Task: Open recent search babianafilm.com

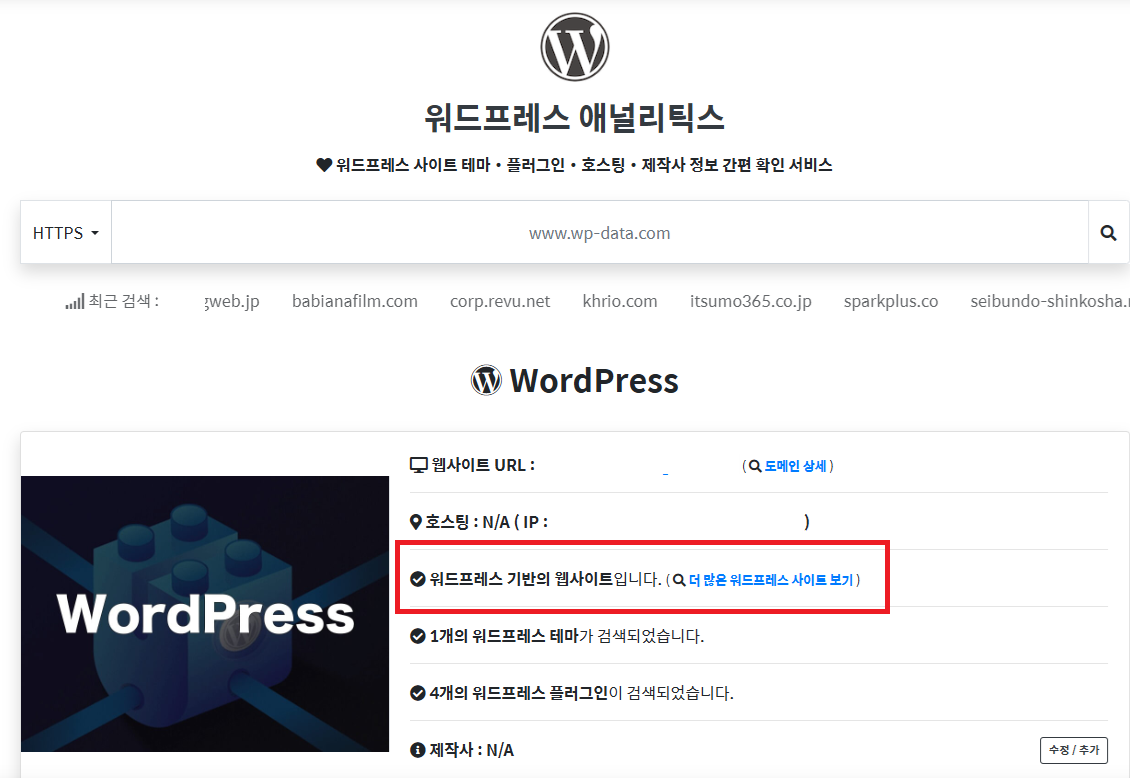Action: (355, 301)
